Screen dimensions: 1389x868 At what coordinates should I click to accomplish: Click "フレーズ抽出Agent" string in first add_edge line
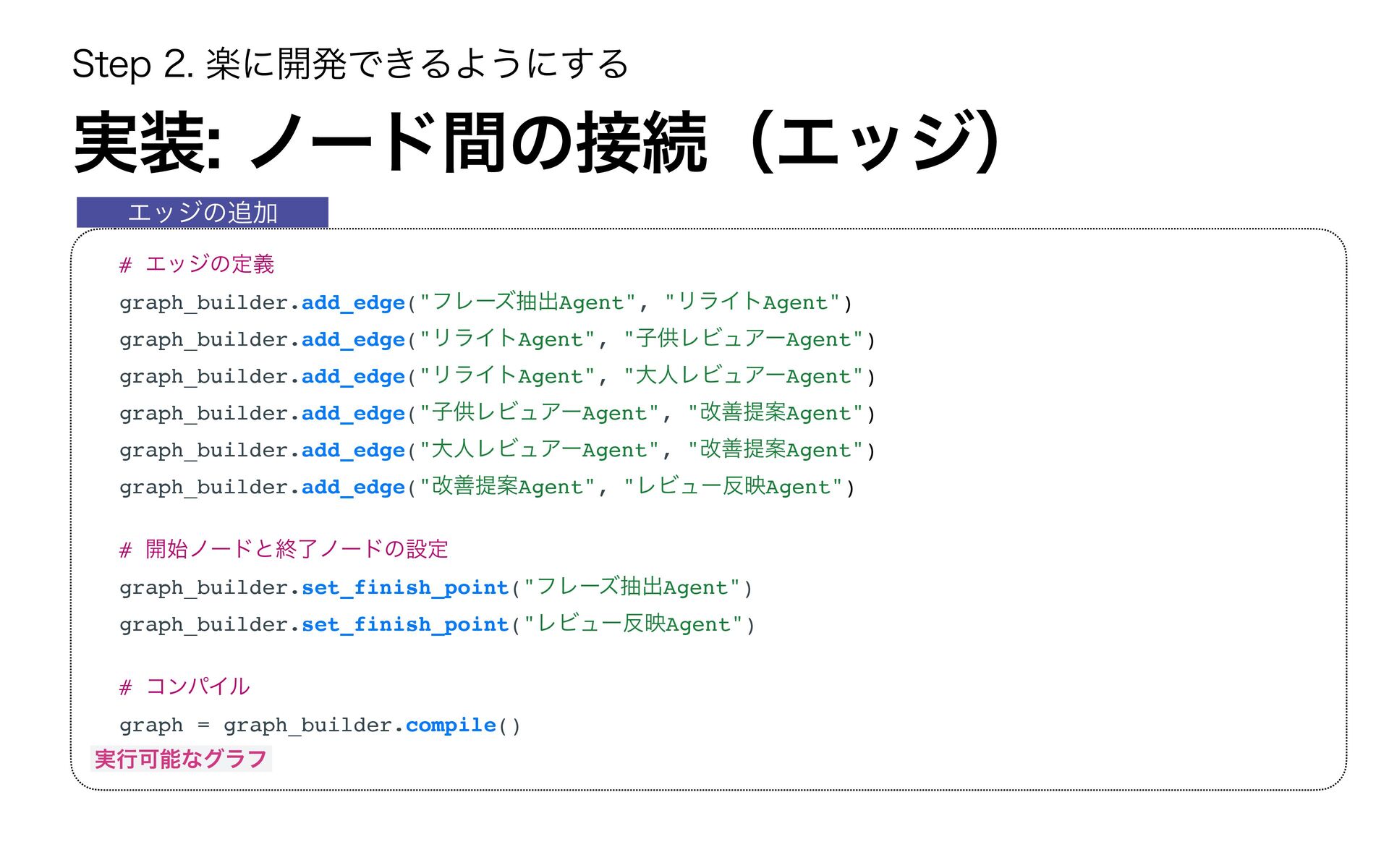coord(527,302)
